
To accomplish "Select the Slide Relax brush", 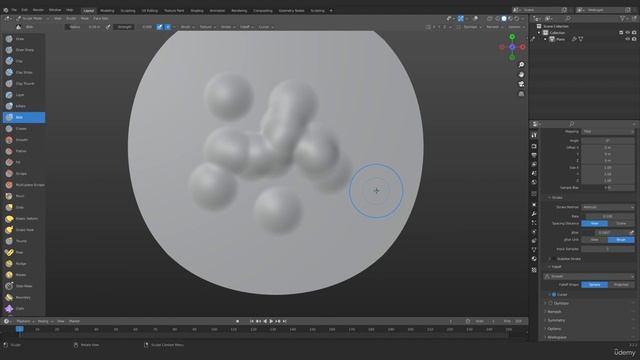I will point(24,286).
